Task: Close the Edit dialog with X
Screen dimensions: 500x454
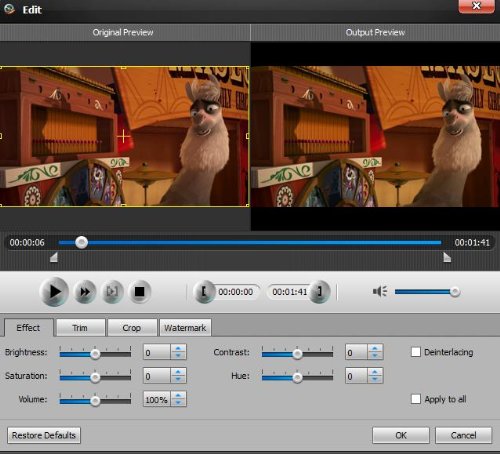Action: point(476,6)
